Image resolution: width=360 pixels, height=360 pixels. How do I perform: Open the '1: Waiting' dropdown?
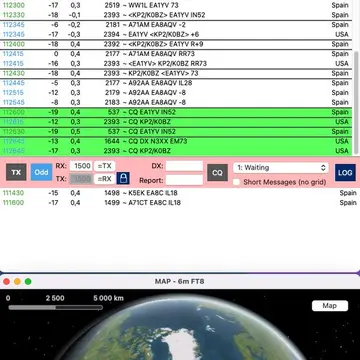tap(281, 168)
